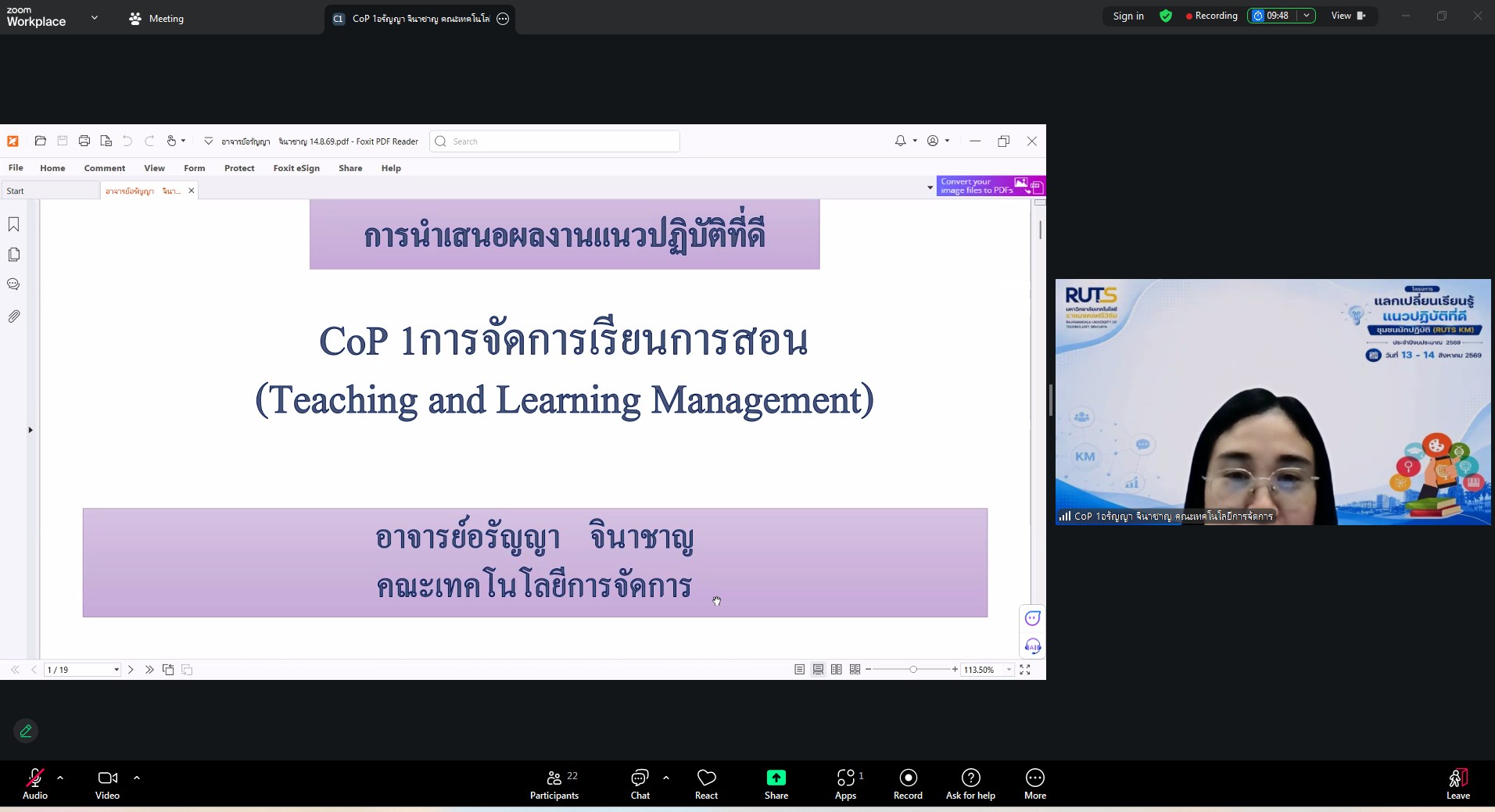Open page number dropdown
Screen dimensions: 1495x812
click(117, 670)
